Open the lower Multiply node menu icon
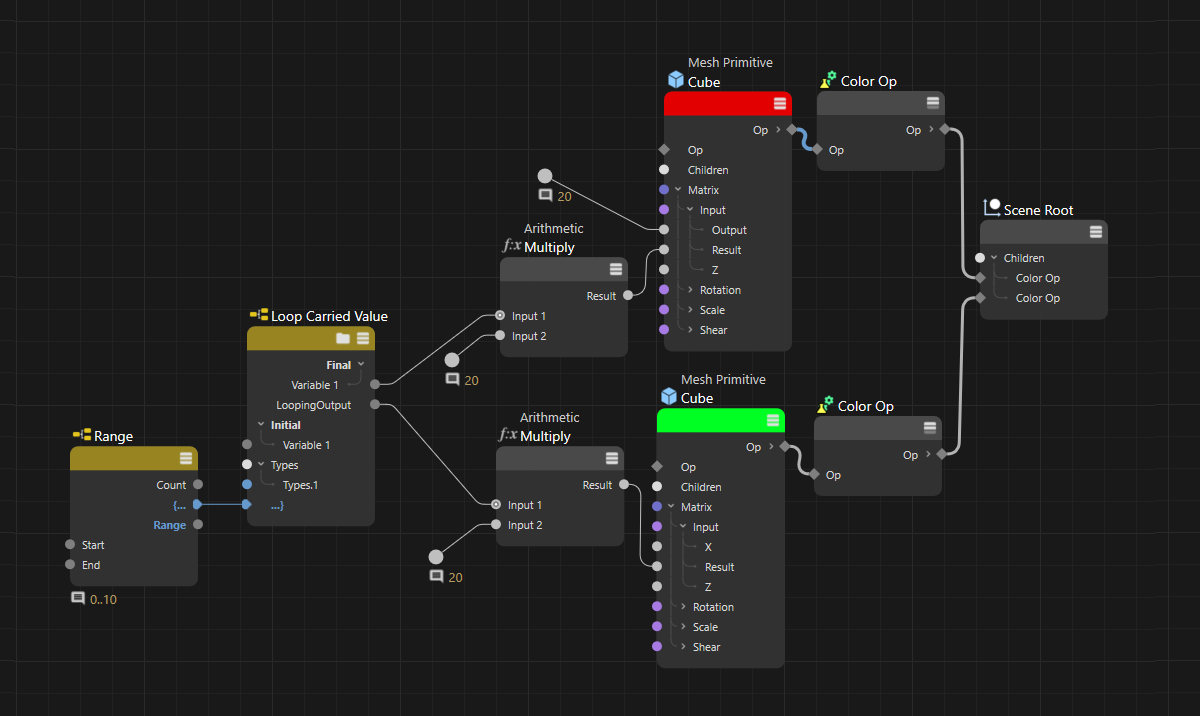Viewport: 1200px width, 716px height. pyautogui.click(x=612, y=458)
